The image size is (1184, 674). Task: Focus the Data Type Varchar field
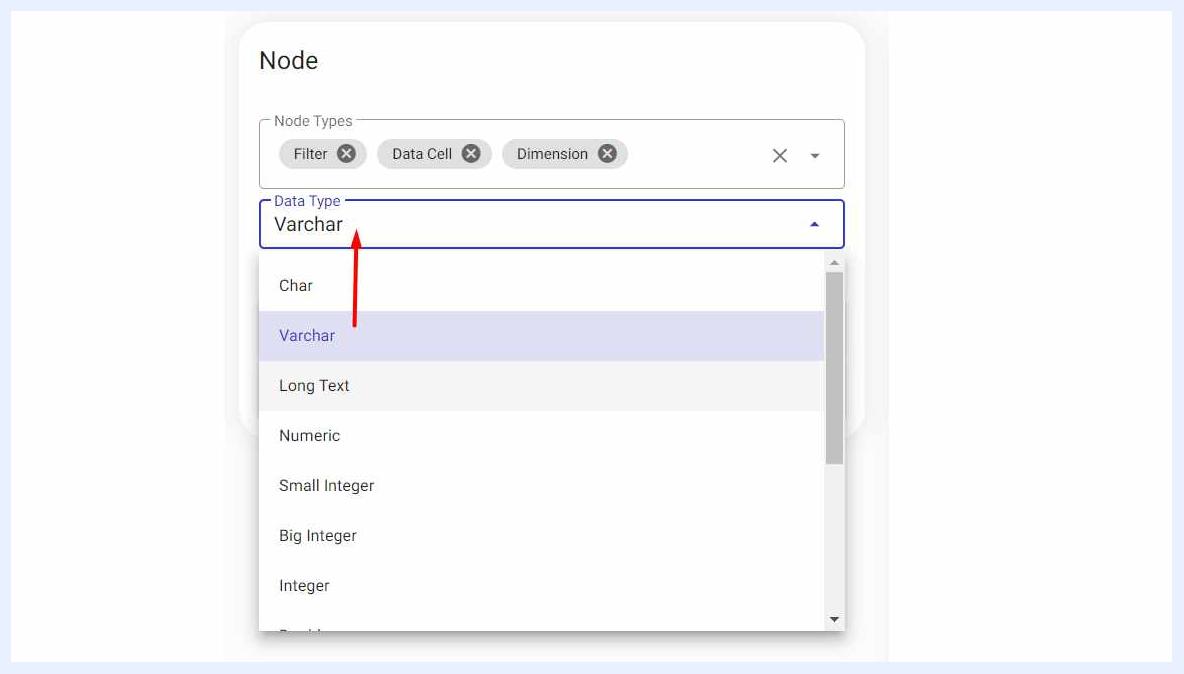coord(551,224)
